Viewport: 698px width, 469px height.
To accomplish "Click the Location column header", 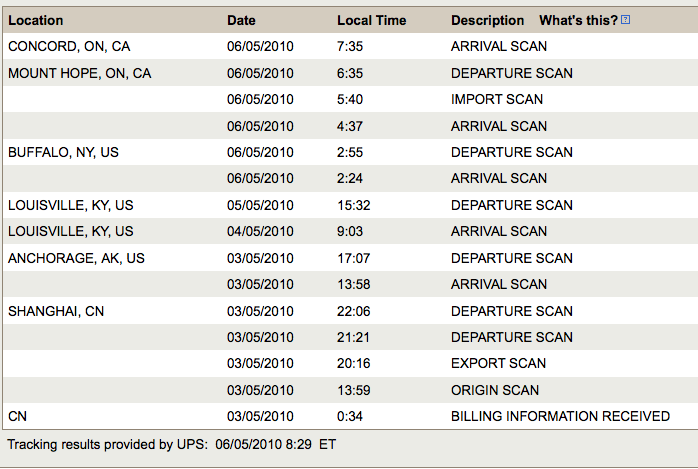I will point(36,20).
